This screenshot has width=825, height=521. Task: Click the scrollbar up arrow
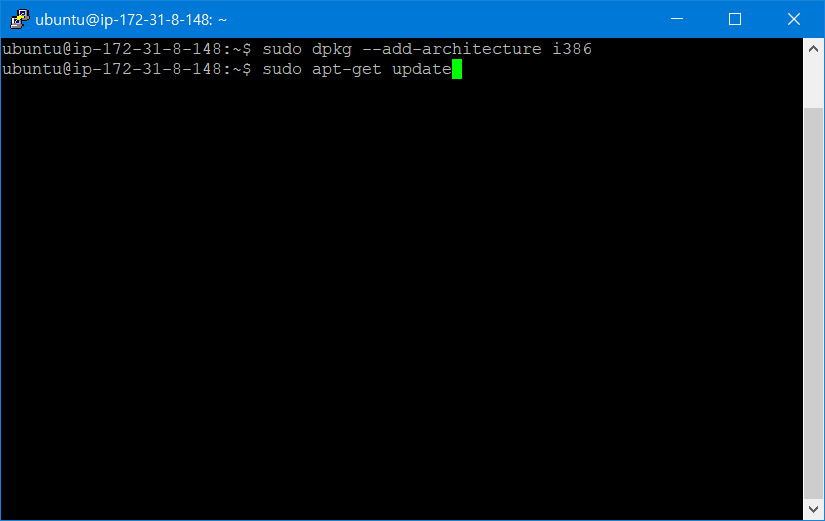[x=813, y=49]
